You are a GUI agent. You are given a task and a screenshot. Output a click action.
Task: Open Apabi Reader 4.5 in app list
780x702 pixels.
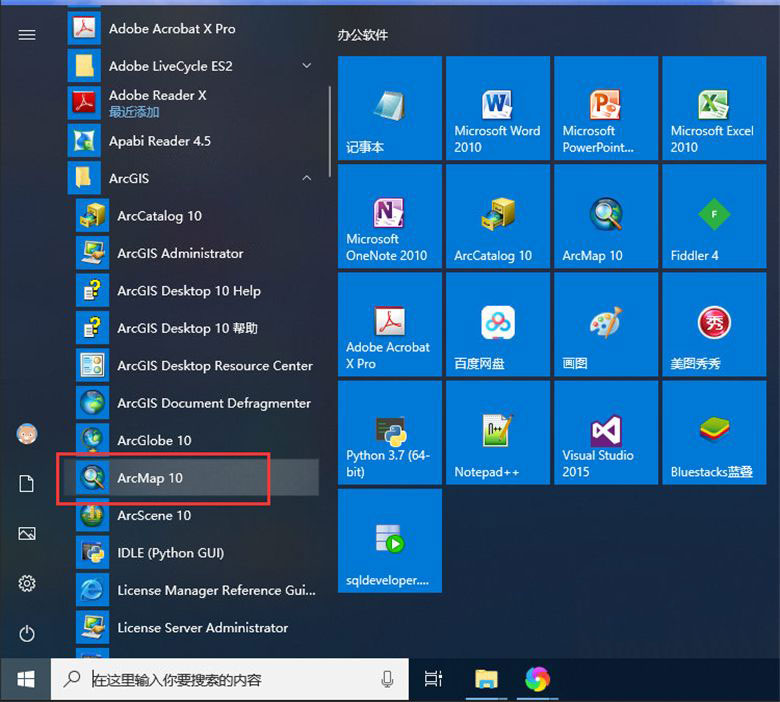pyautogui.click(x=194, y=141)
